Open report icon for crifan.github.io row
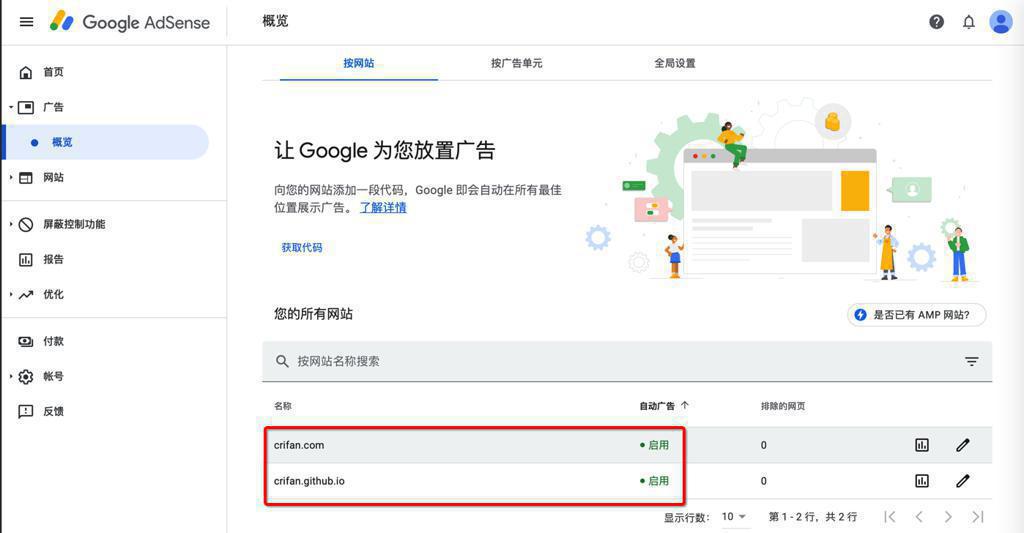The height and width of the screenshot is (533, 1024). 921,481
